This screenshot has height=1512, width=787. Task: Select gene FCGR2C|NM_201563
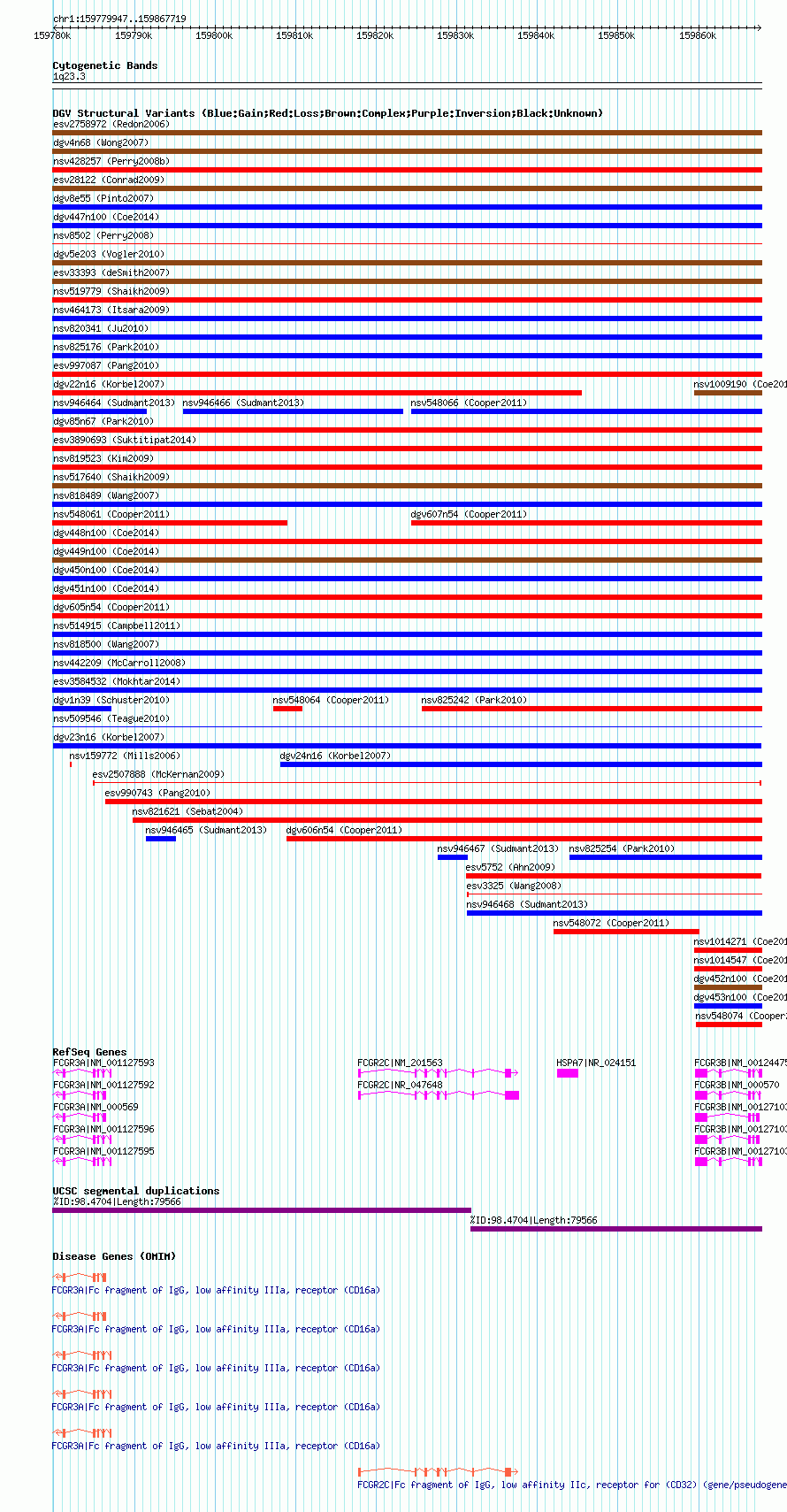pyautogui.click(x=400, y=1063)
